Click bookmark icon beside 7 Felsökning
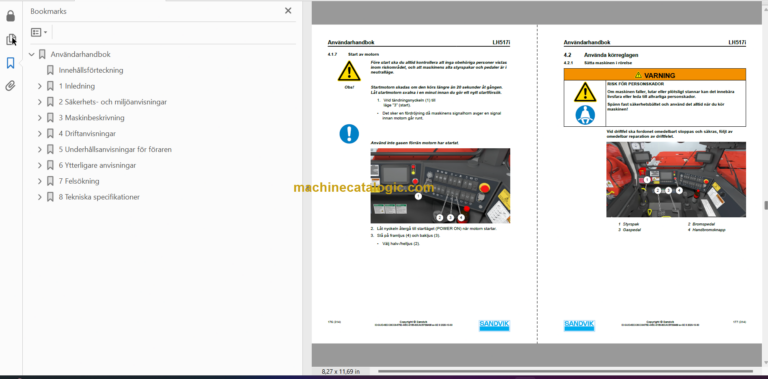Viewport: 768px width, 379px height. pos(50,181)
